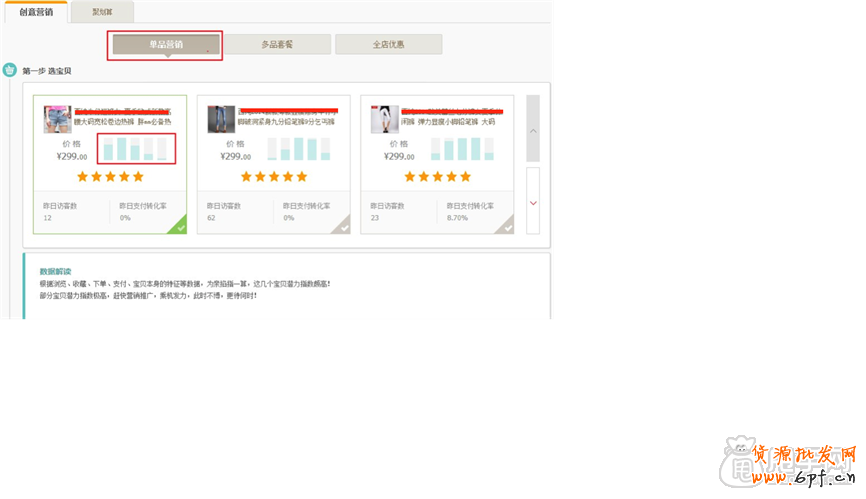Click the 数据解读 heading
Screen dimensions: 866x499
(55, 272)
